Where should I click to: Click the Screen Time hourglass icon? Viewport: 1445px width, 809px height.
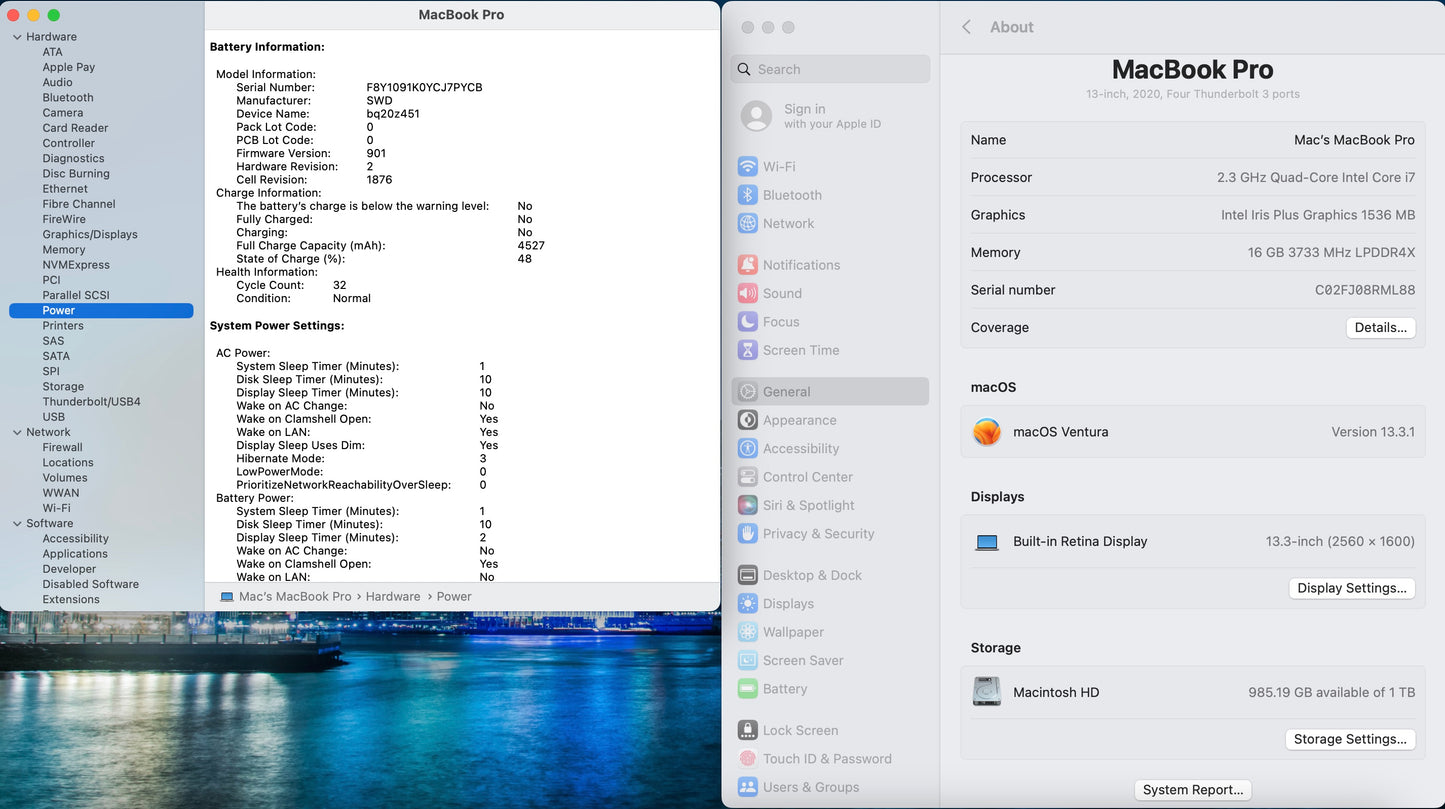(747, 350)
